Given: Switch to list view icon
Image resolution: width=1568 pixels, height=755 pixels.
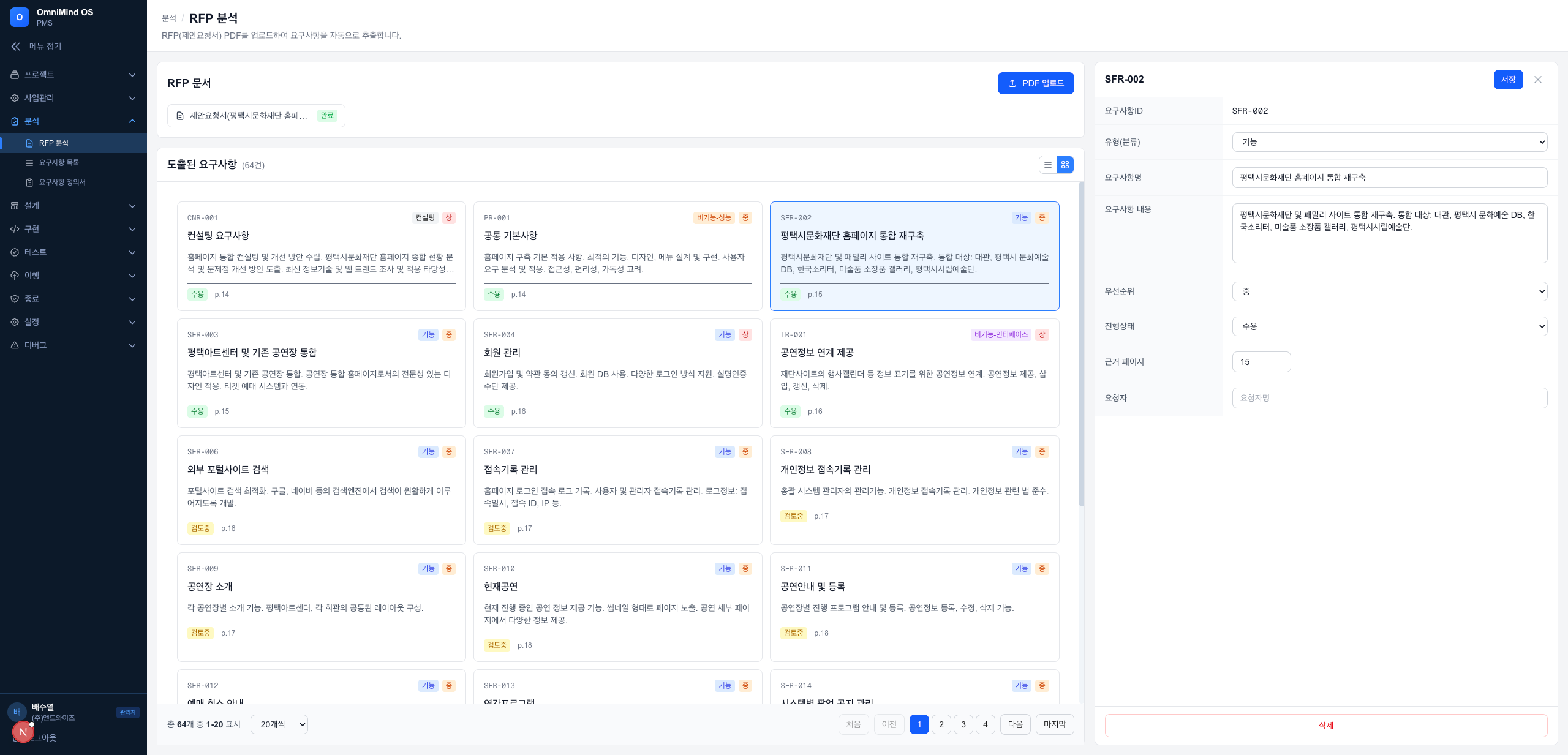Looking at the screenshot, I should (1048, 165).
